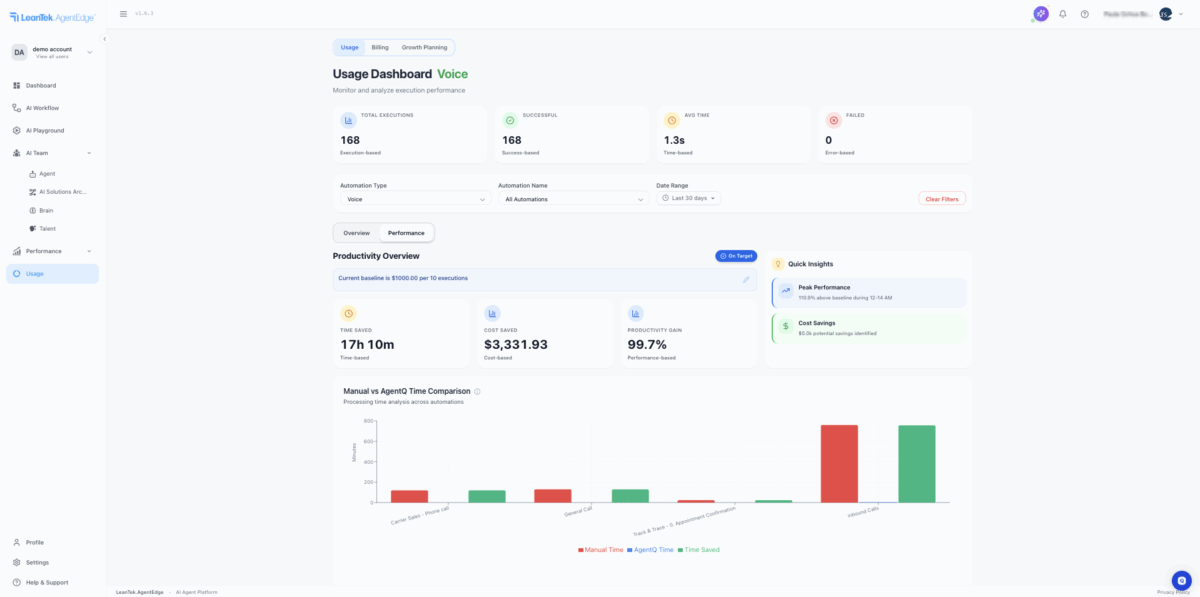The height and width of the screenshot is (597, 1200).
Task: Click info icon beside Time Comparison title
Action: pos(478,392)
